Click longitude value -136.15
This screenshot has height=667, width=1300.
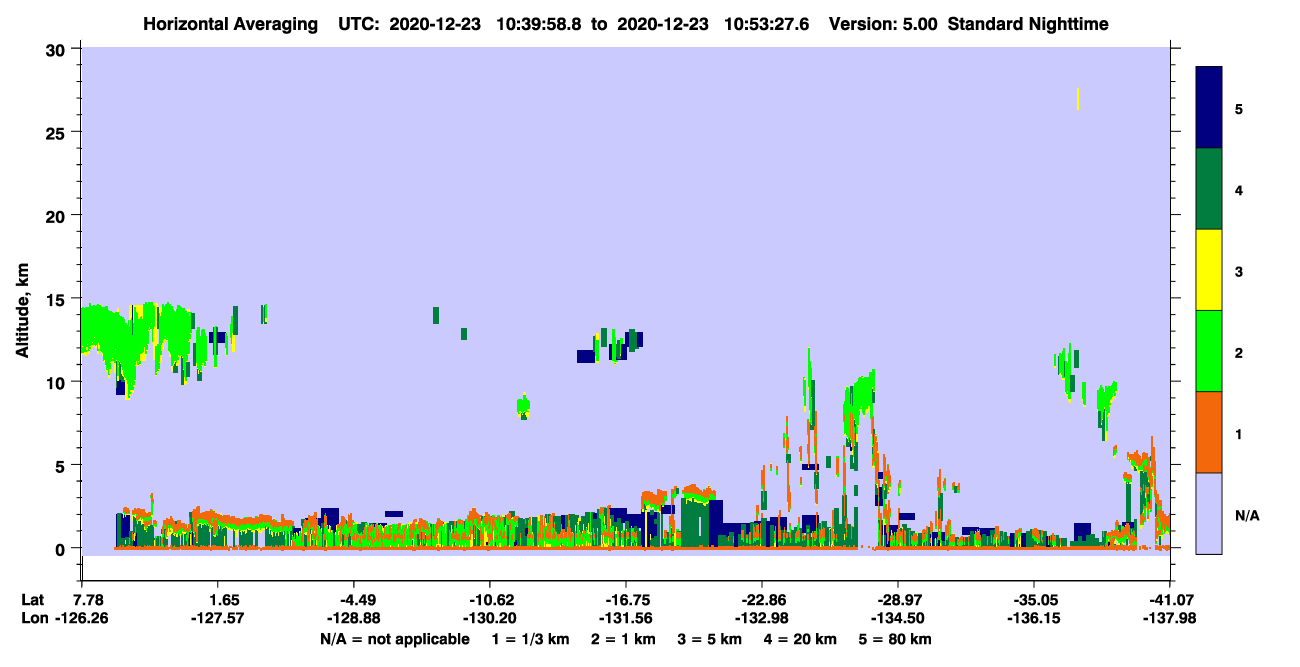pos(1034,618)
